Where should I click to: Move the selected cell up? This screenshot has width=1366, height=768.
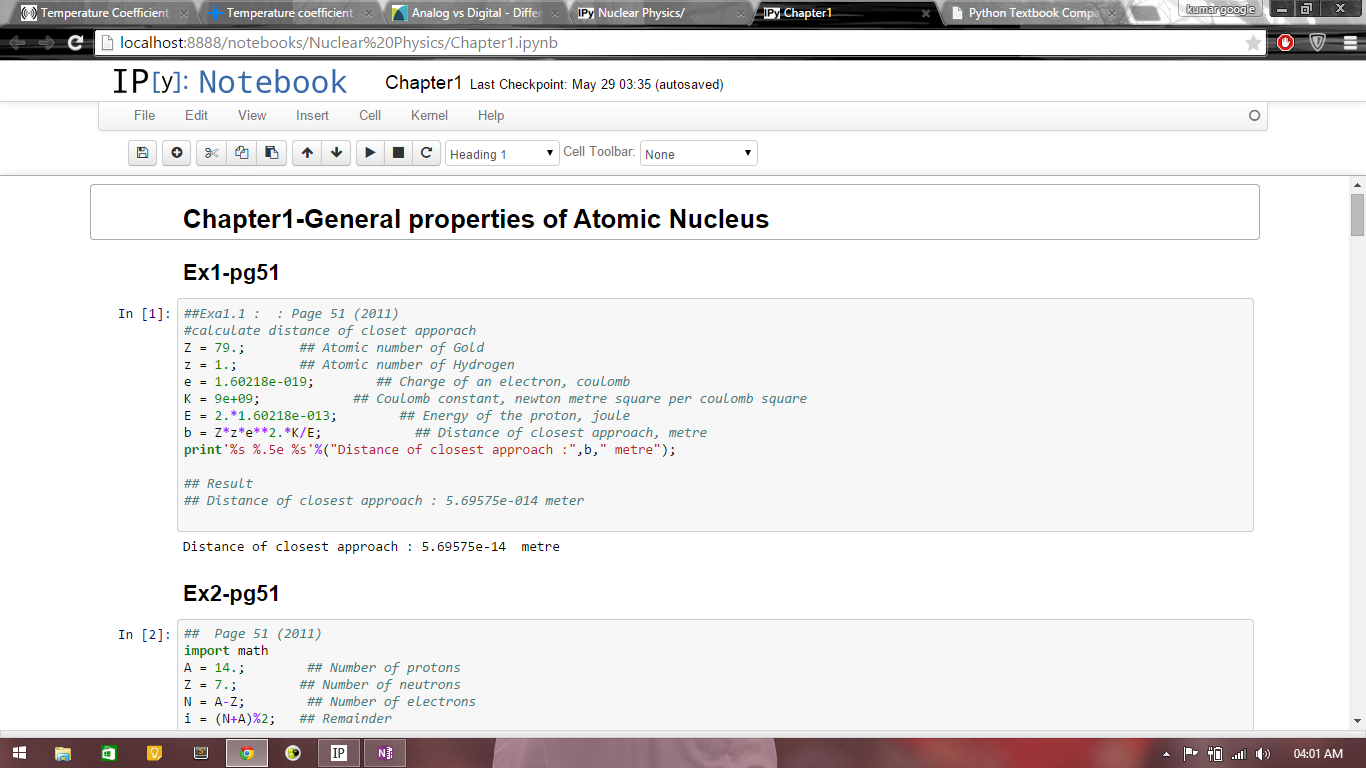307,153
